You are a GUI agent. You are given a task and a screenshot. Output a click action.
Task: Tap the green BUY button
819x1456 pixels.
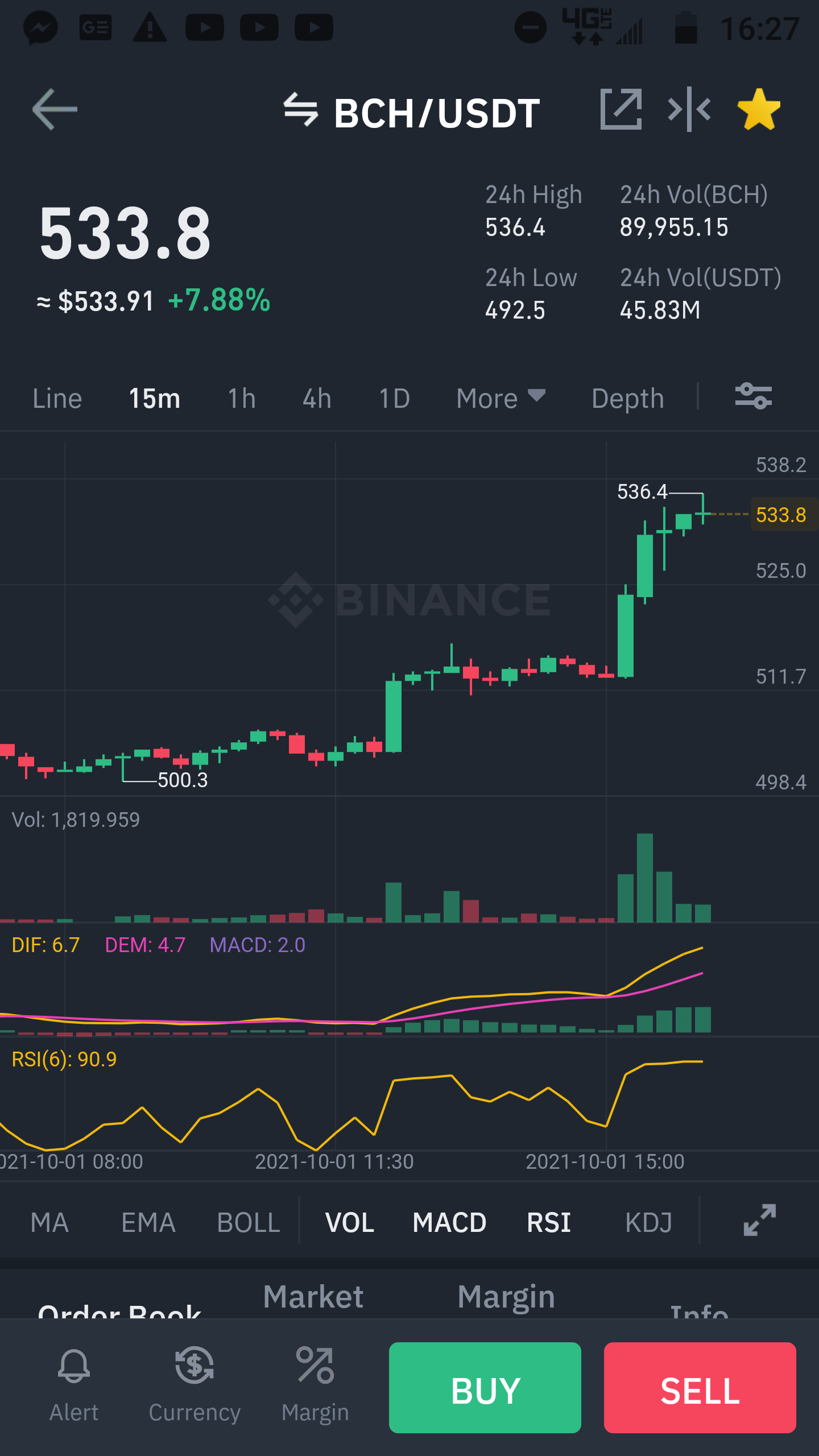pyautogui.click(x=485, y=1387)
